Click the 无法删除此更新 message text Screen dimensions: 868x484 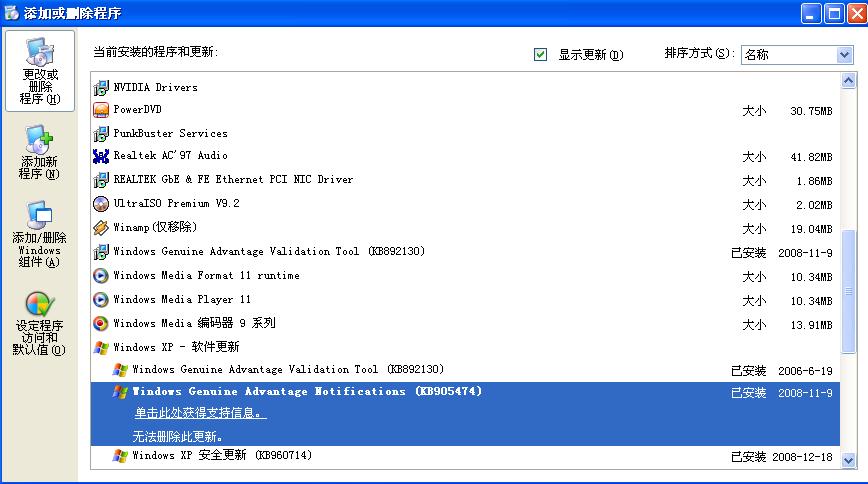[177, 436]
